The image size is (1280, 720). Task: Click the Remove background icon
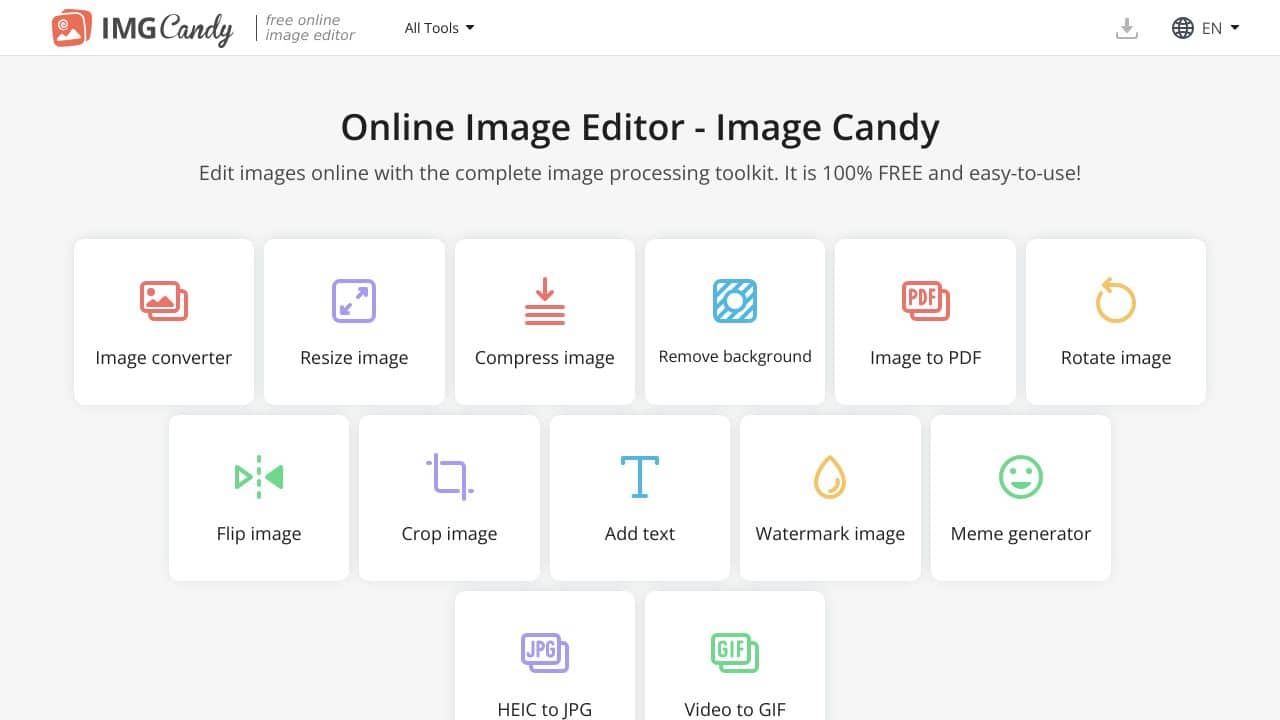tap(735, 301)
